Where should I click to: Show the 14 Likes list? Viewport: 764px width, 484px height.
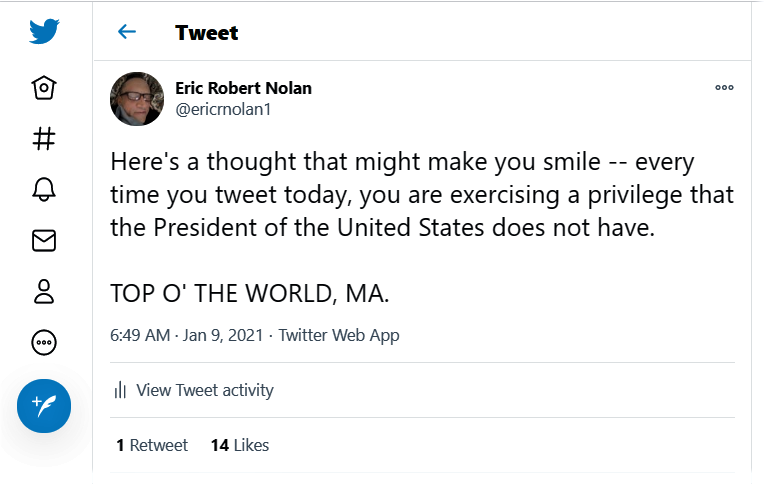(x=240, y=445)
